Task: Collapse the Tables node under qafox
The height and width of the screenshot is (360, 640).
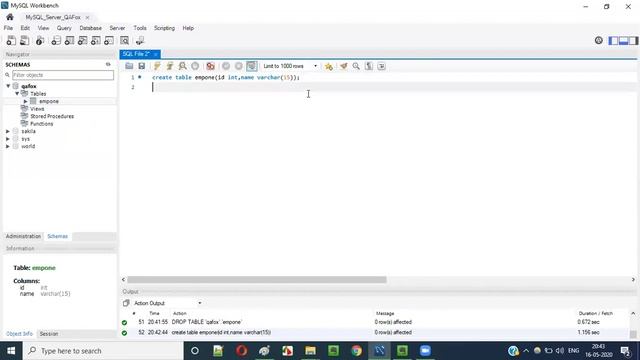Action: coord(17,93)
